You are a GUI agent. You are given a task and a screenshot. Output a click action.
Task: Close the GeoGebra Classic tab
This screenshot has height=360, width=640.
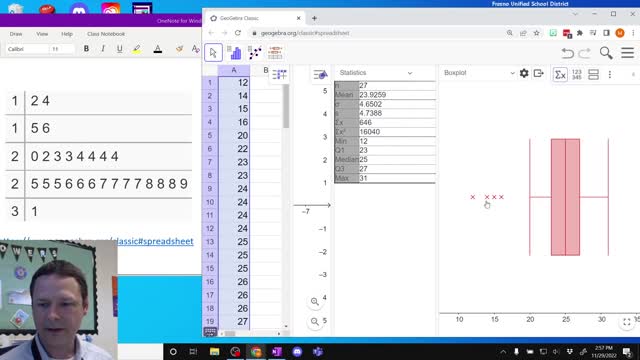click(298, 18)
